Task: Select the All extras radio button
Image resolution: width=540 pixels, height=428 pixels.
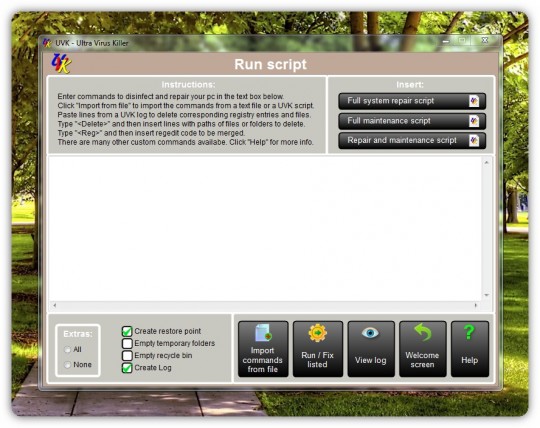Action: point(68,349)
